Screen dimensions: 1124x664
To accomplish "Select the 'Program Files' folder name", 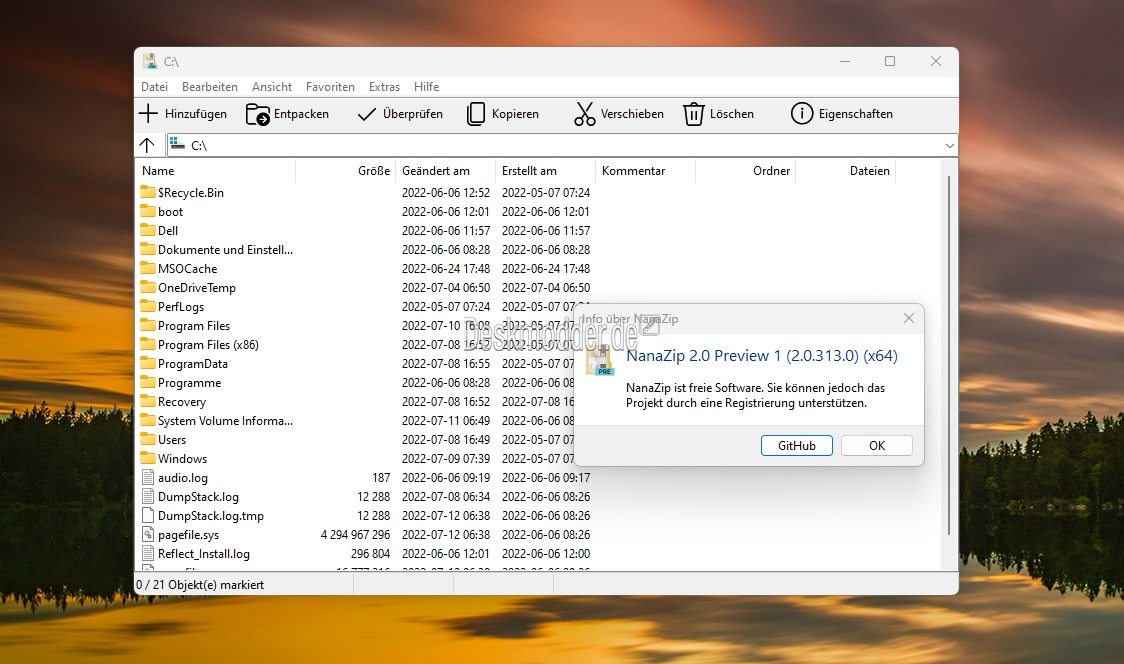I will [x=194, y=326].
